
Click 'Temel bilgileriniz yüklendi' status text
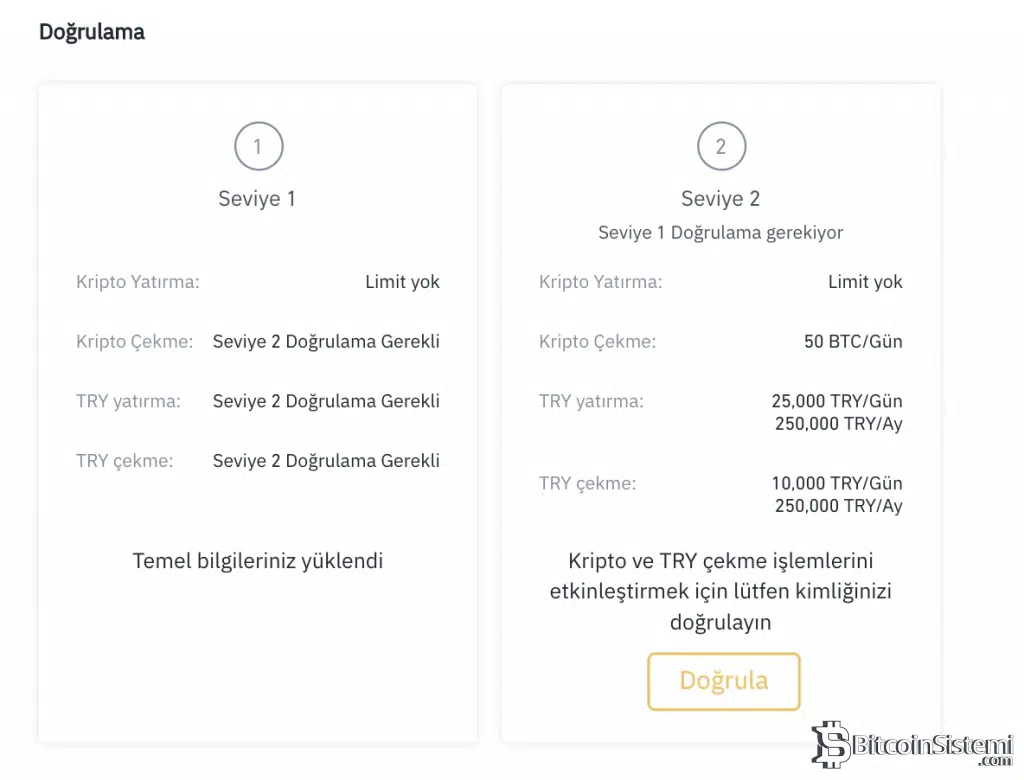tap(258, 560)
